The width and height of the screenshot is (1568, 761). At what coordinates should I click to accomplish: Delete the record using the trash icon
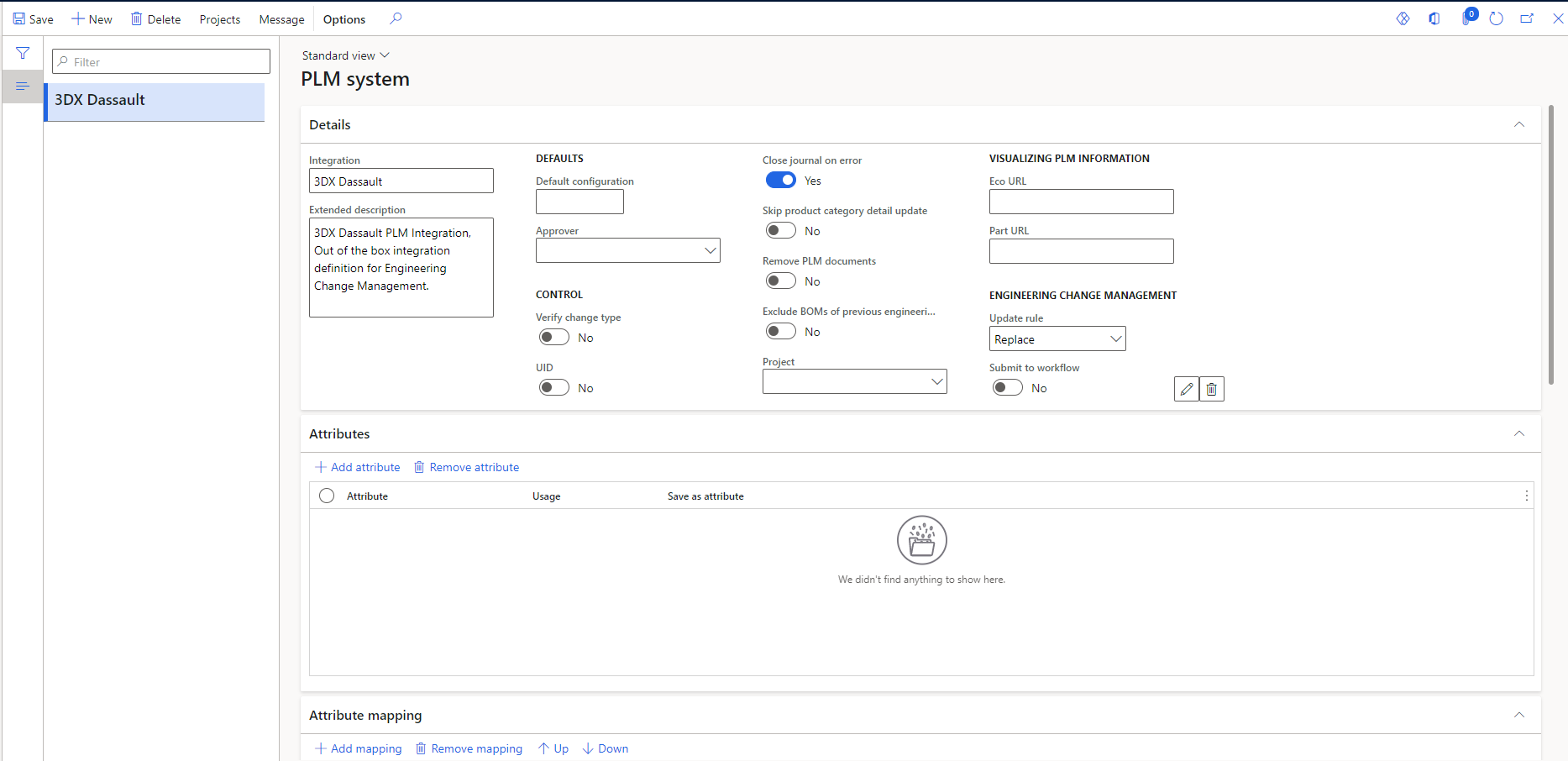tap(155, 18)
